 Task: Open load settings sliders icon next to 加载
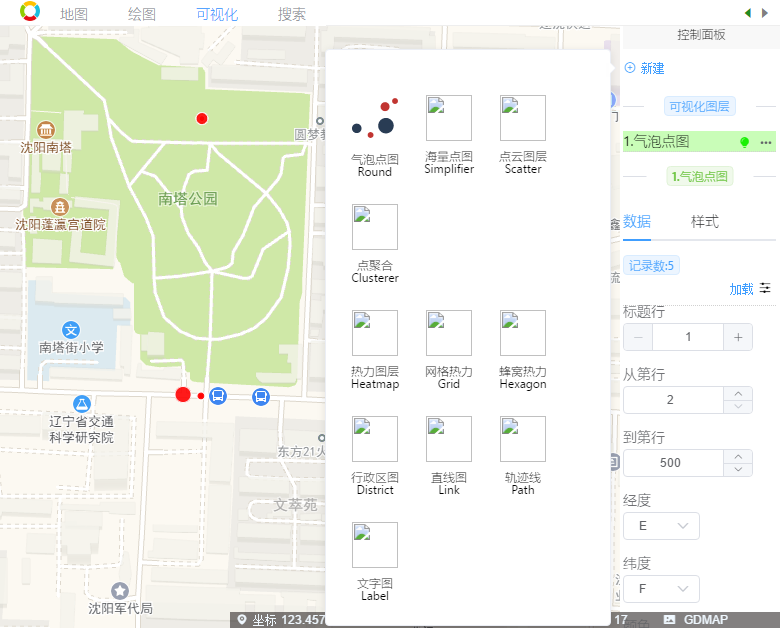tap(765, 288)
